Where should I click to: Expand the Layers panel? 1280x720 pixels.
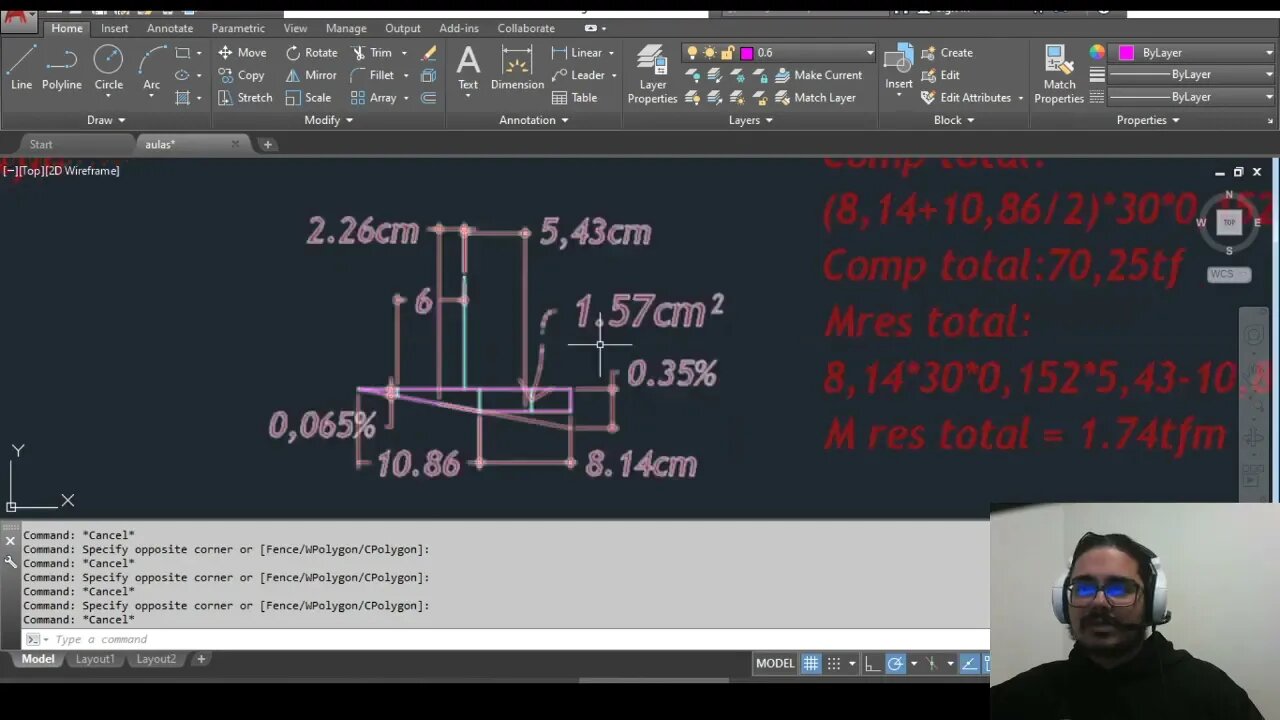(751, 120)
